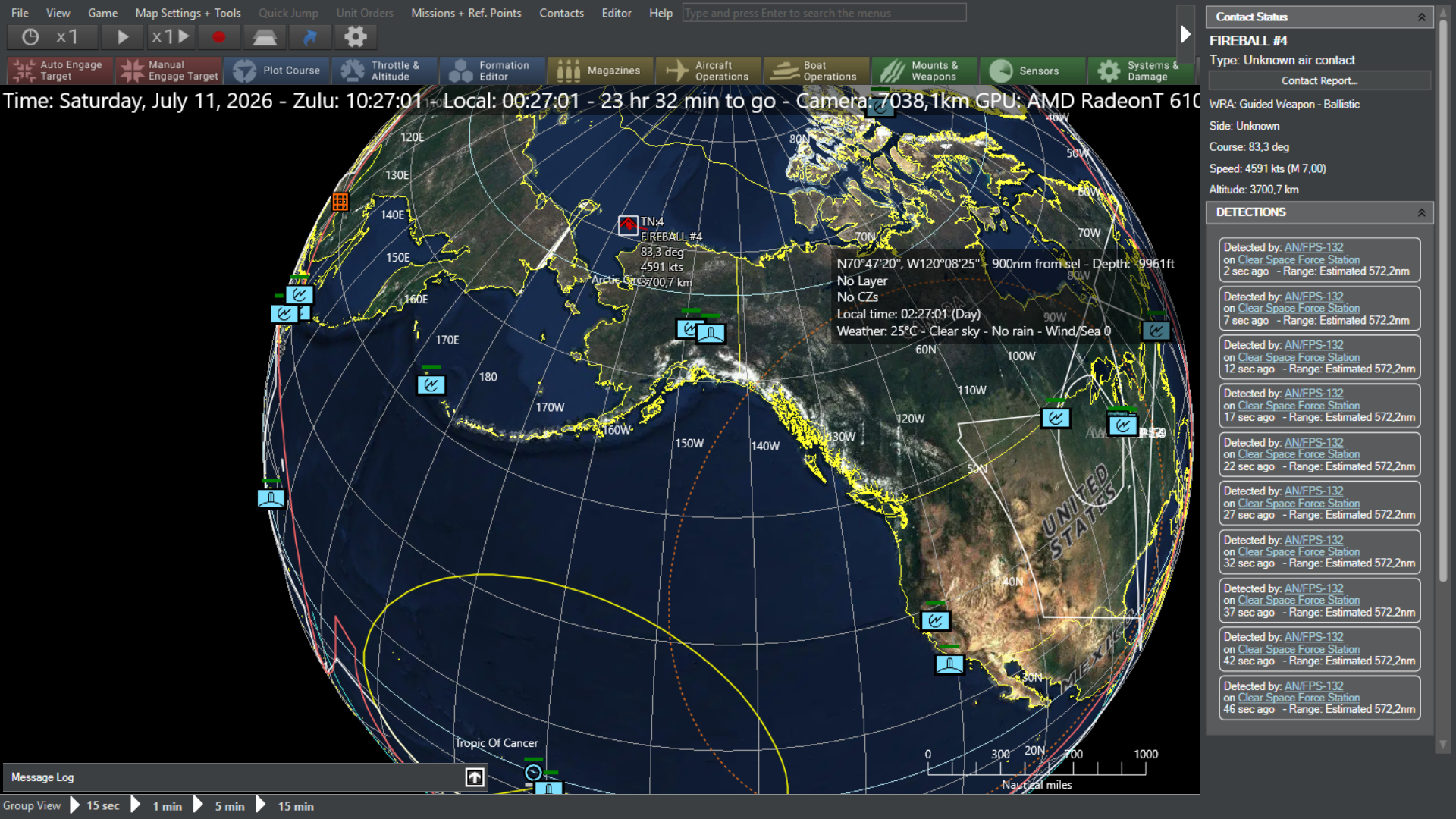Toggle the red record button
This screenshot has width=1456, height=819.
[x=218, y=36]
